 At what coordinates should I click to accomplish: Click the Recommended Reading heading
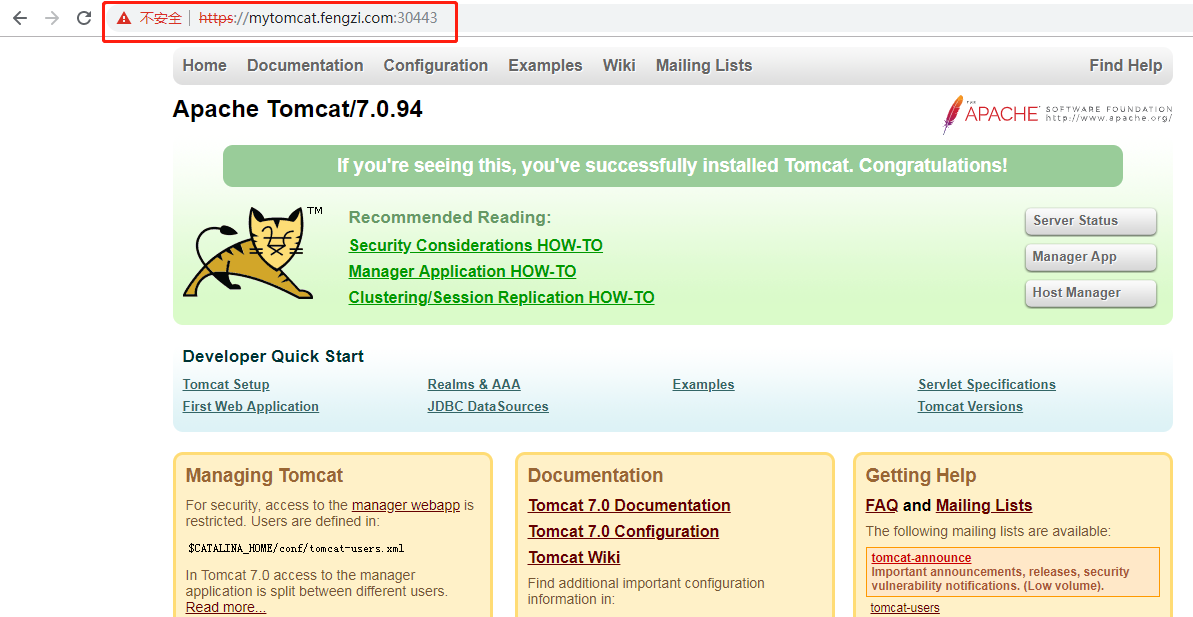pos(450,218)
